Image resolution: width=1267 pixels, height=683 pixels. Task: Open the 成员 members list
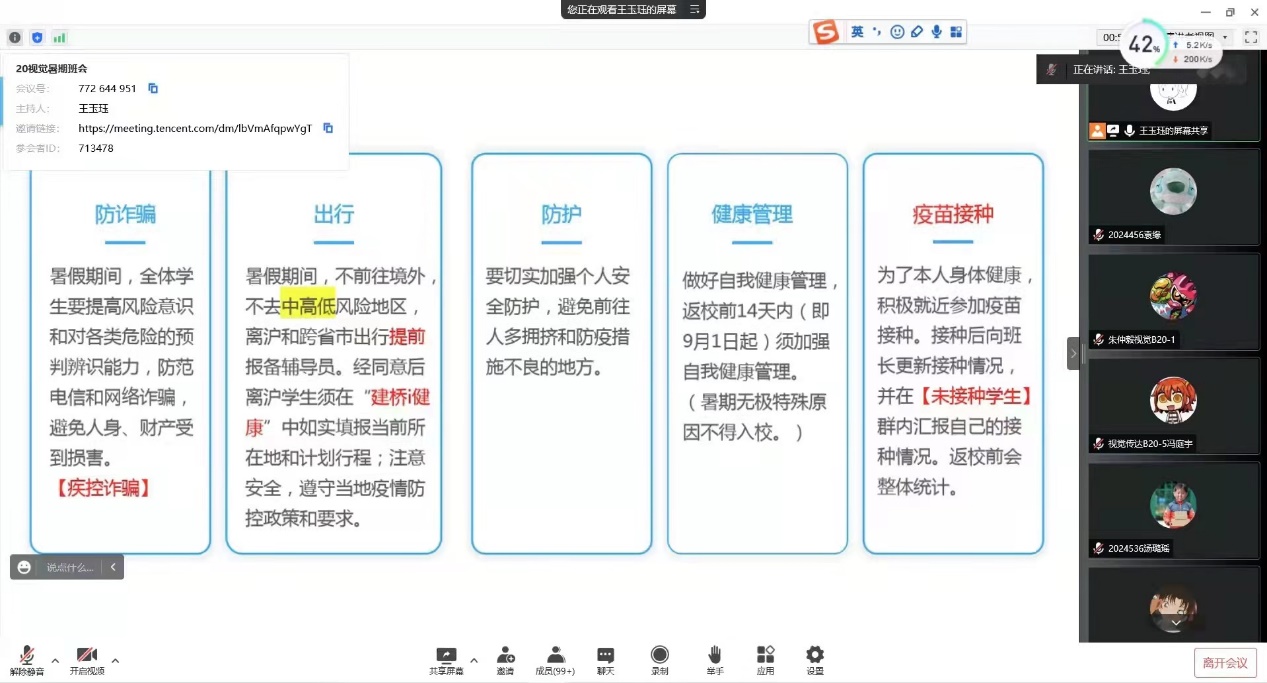555,660
